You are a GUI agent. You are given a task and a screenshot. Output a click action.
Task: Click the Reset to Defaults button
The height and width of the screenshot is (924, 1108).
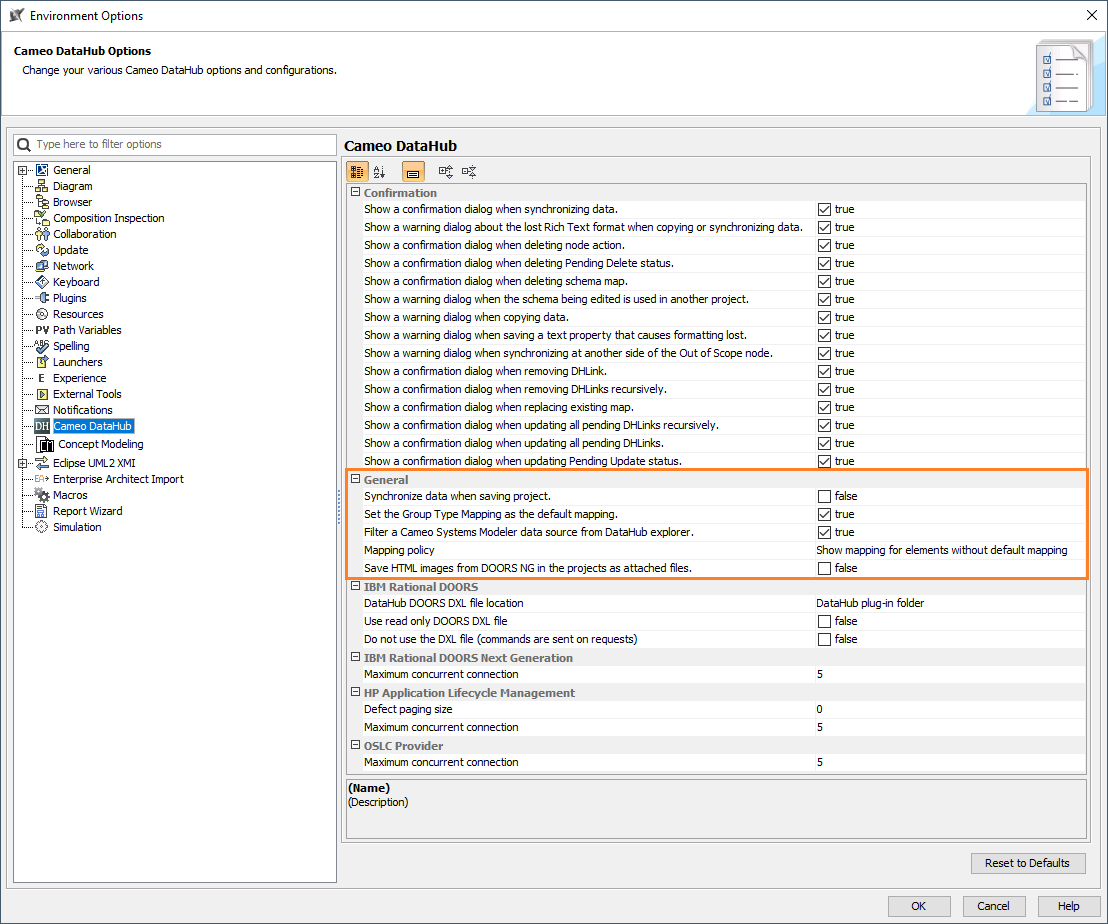[x=1028, y=863]
